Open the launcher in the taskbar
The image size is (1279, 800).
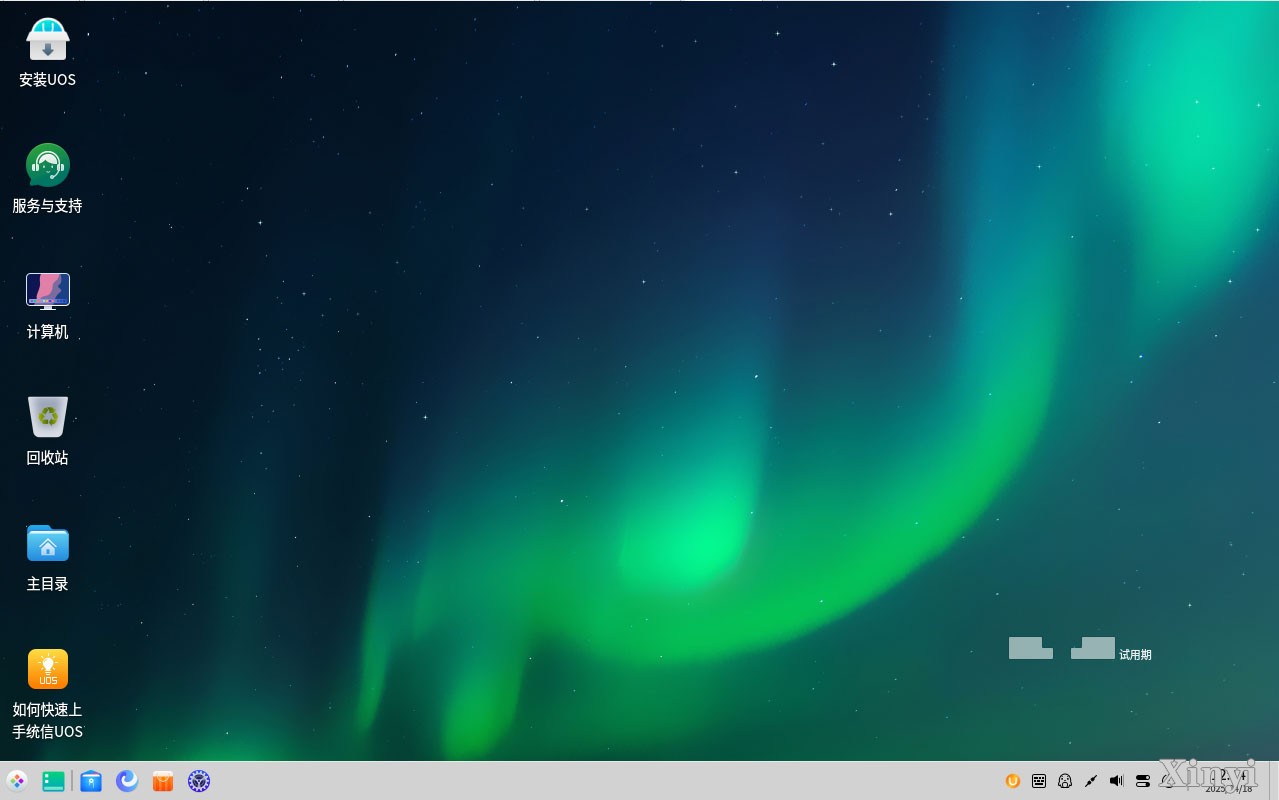[x=17, y=781]
